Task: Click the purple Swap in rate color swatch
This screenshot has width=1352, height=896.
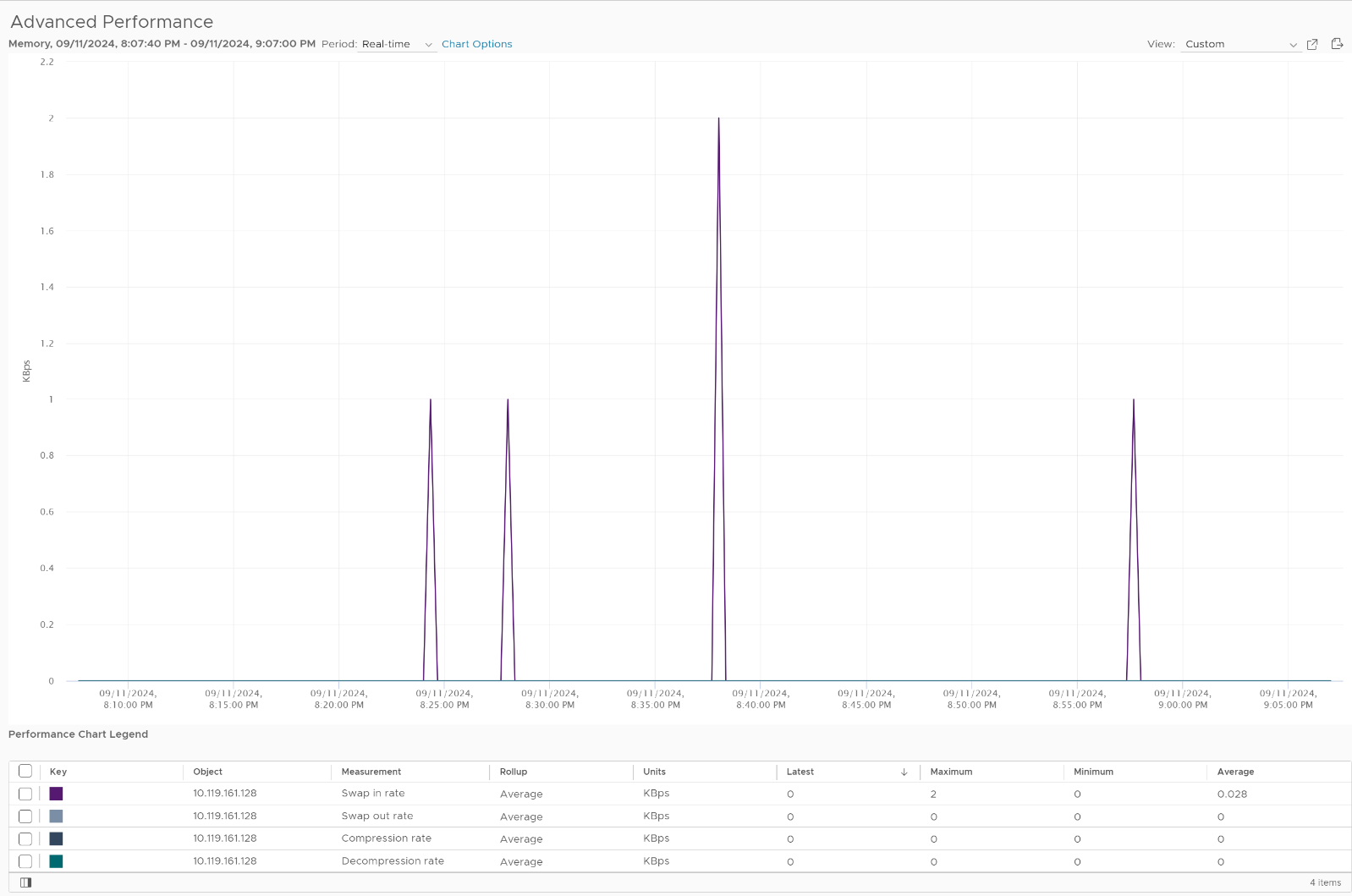Action: tap(56, 794)
